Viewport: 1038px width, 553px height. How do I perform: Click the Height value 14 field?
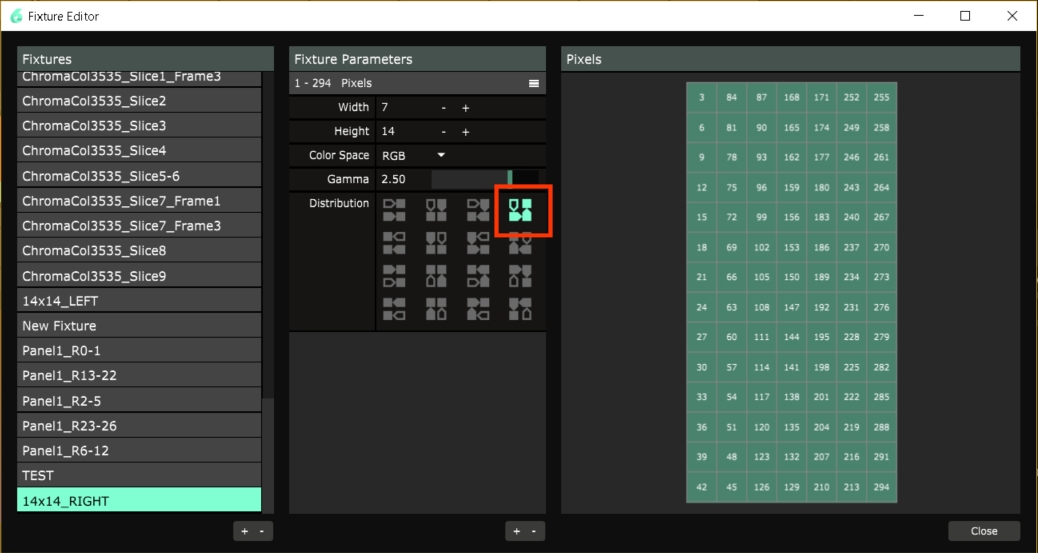404,131
